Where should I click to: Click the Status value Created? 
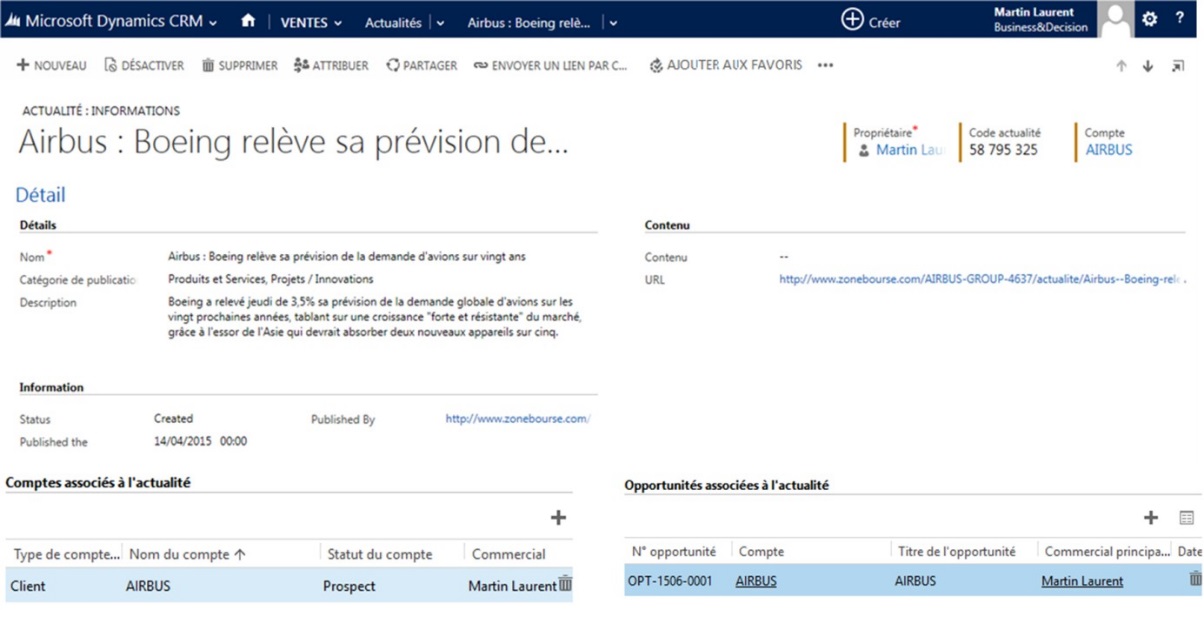pos(173,419)
